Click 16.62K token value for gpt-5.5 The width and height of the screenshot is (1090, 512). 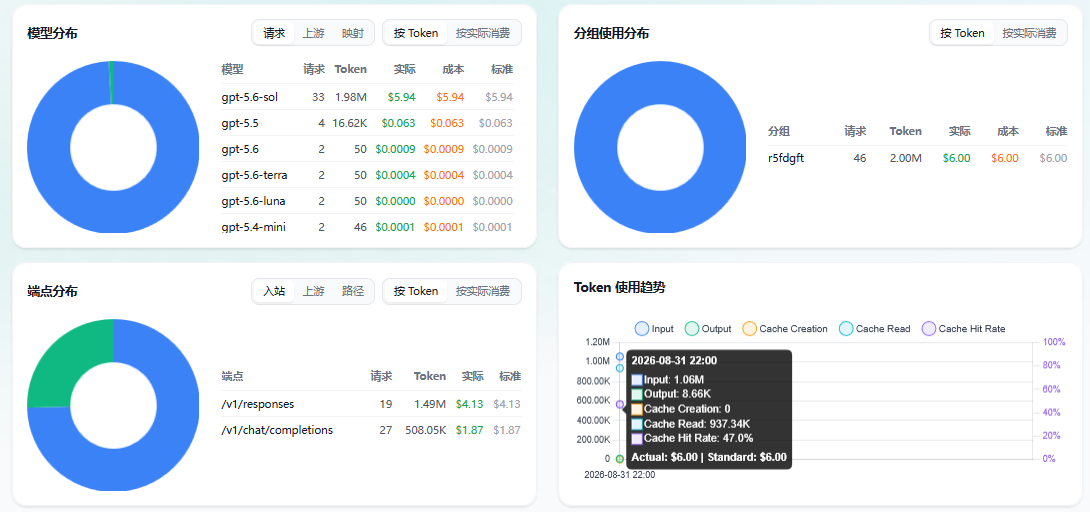(x=350, y=123)
